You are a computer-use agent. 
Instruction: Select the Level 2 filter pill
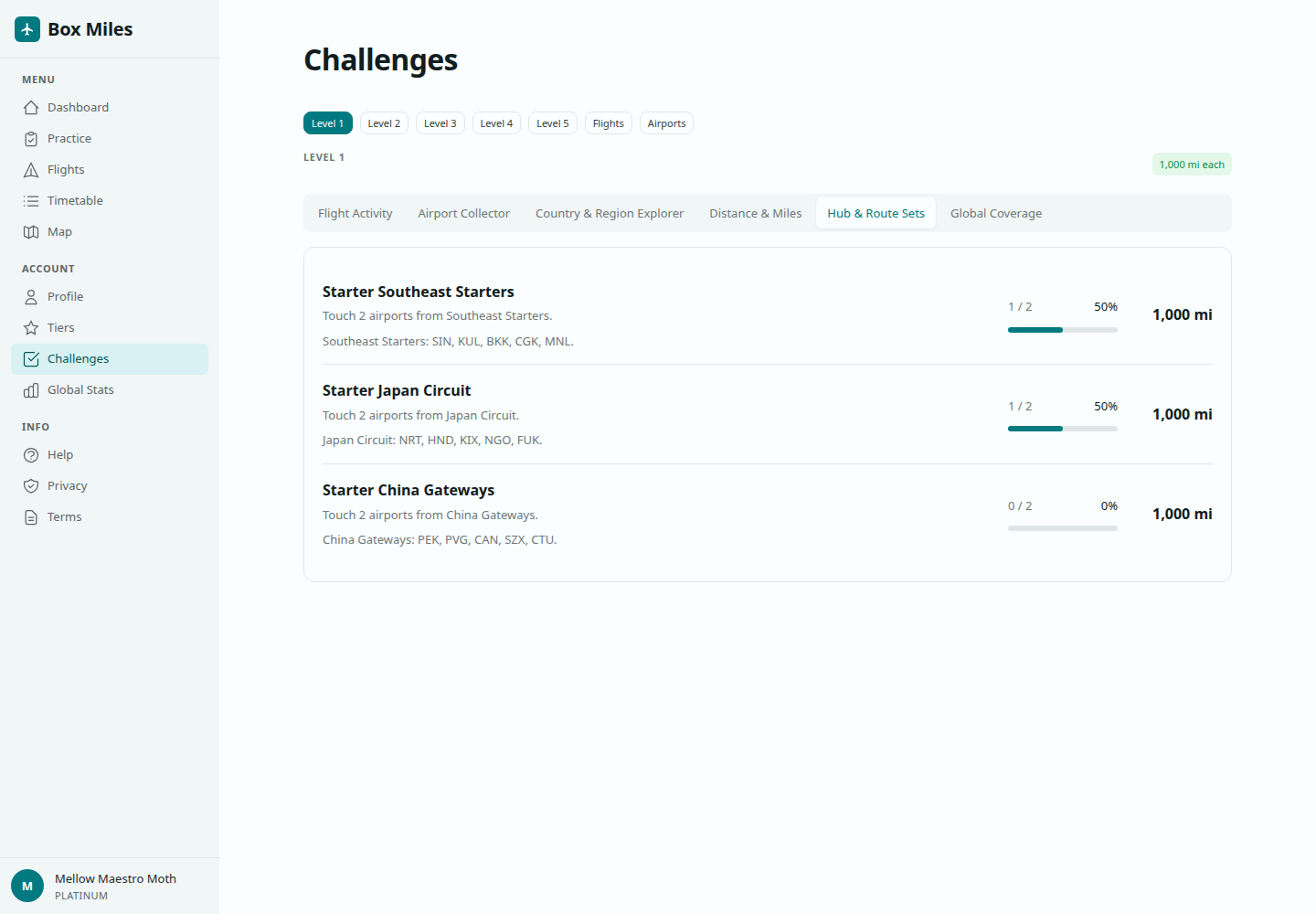384,123
